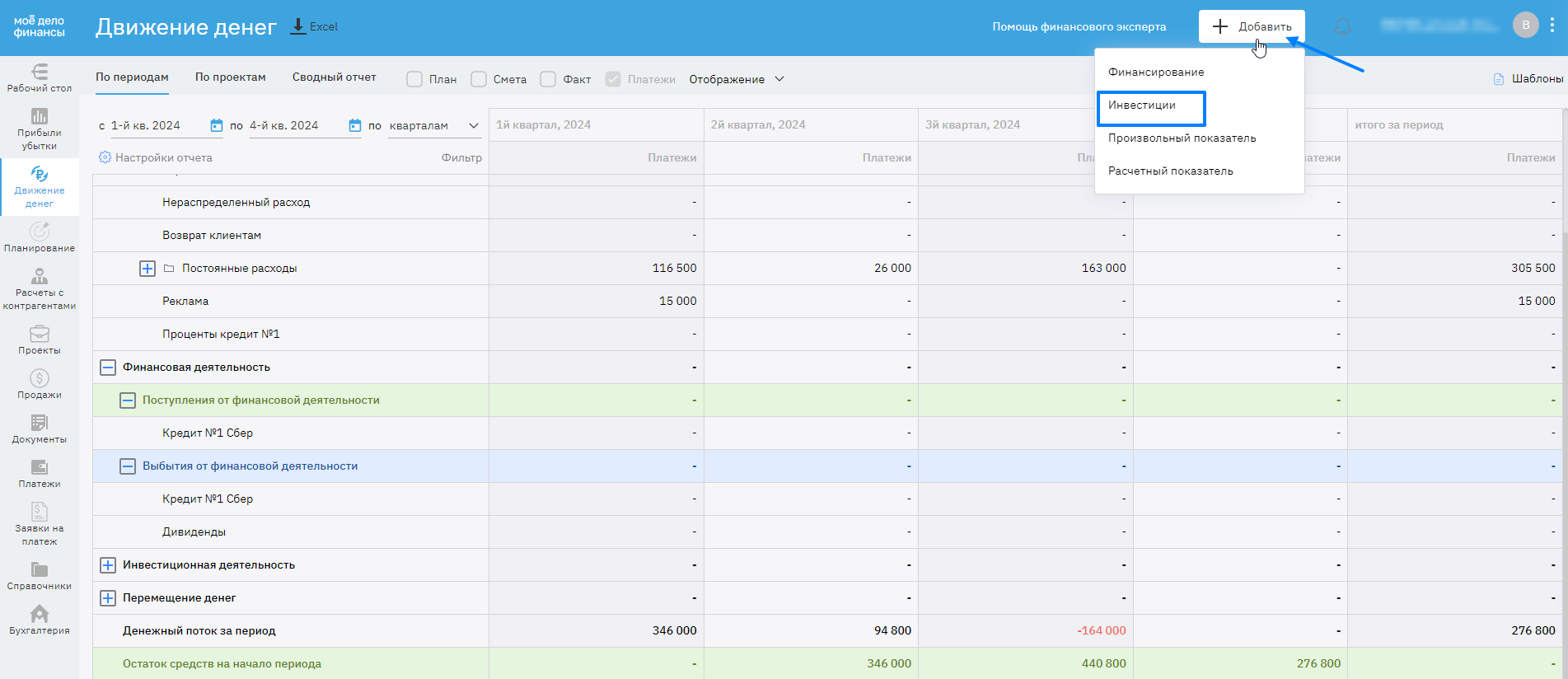
Task: Open Помощь финансового эксперта link
Action: click(1079, 27)
